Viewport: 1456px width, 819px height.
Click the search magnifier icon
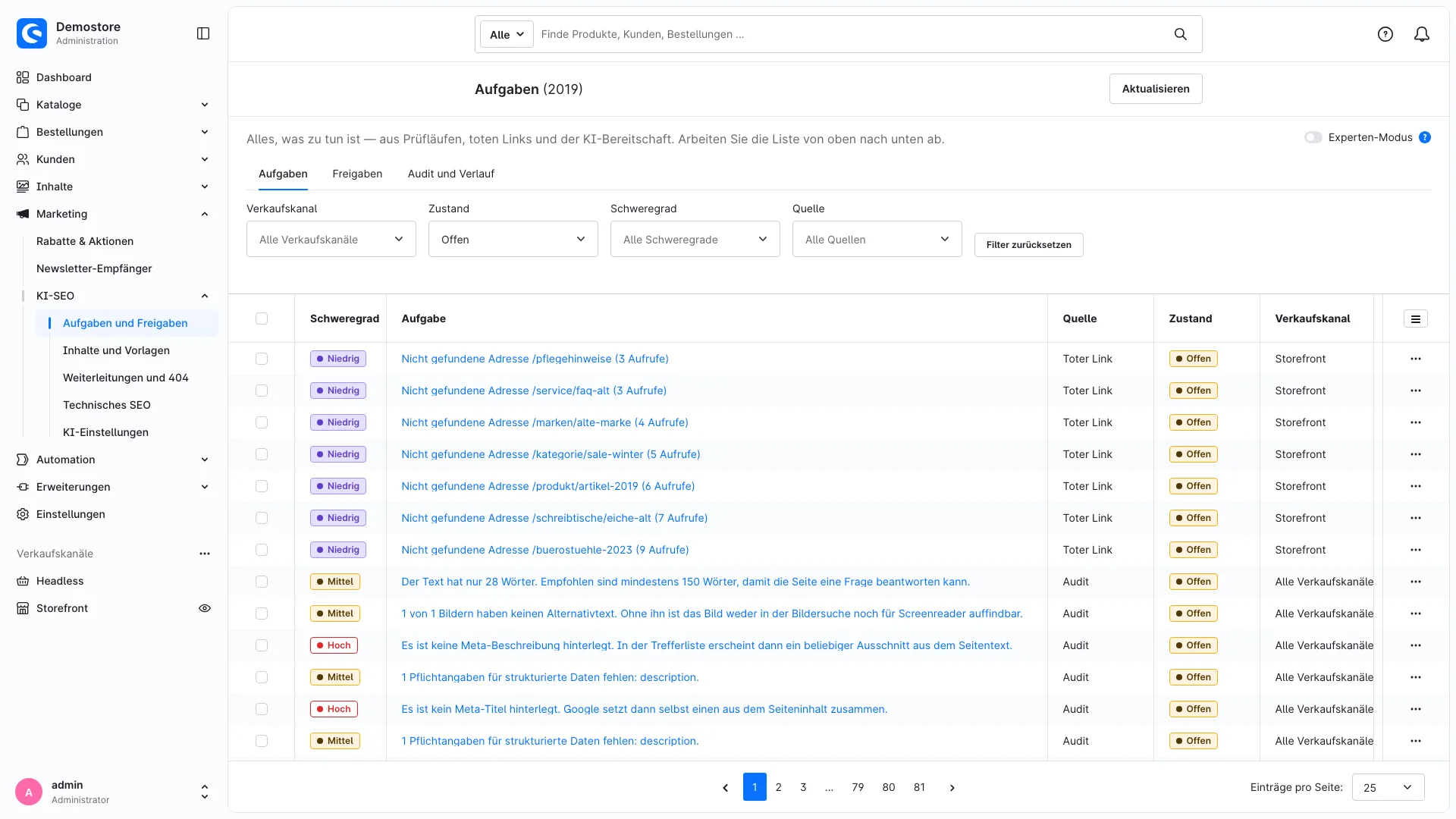pos(1181,34)
